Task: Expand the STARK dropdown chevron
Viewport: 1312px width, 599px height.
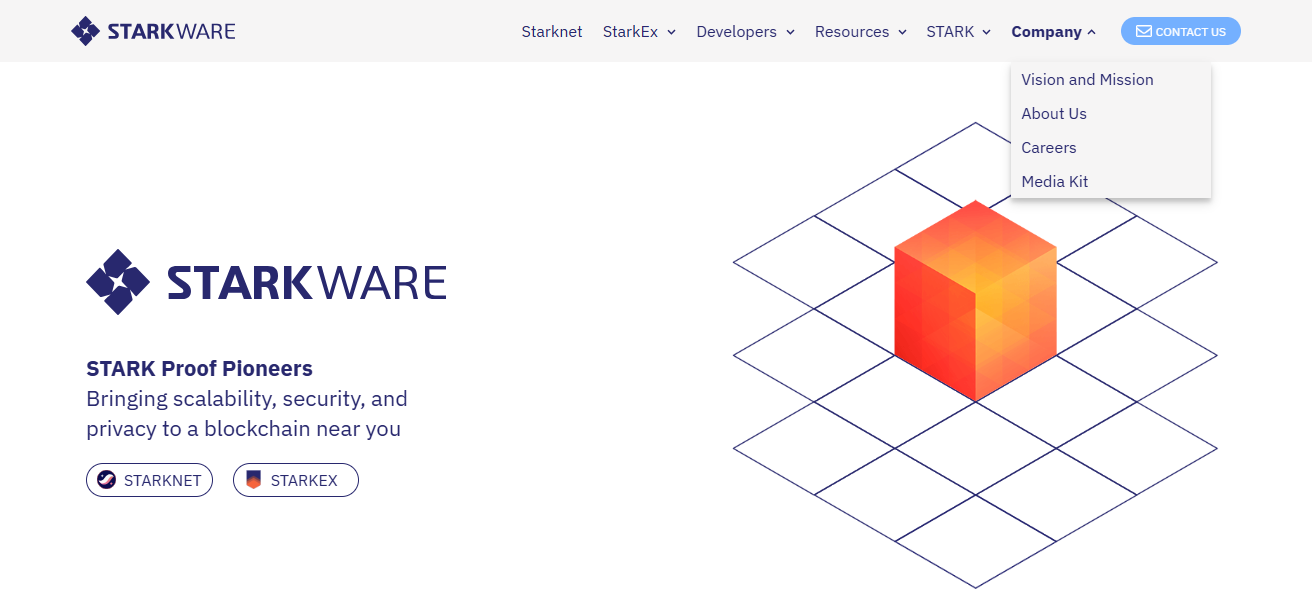Action: [986, 32]
